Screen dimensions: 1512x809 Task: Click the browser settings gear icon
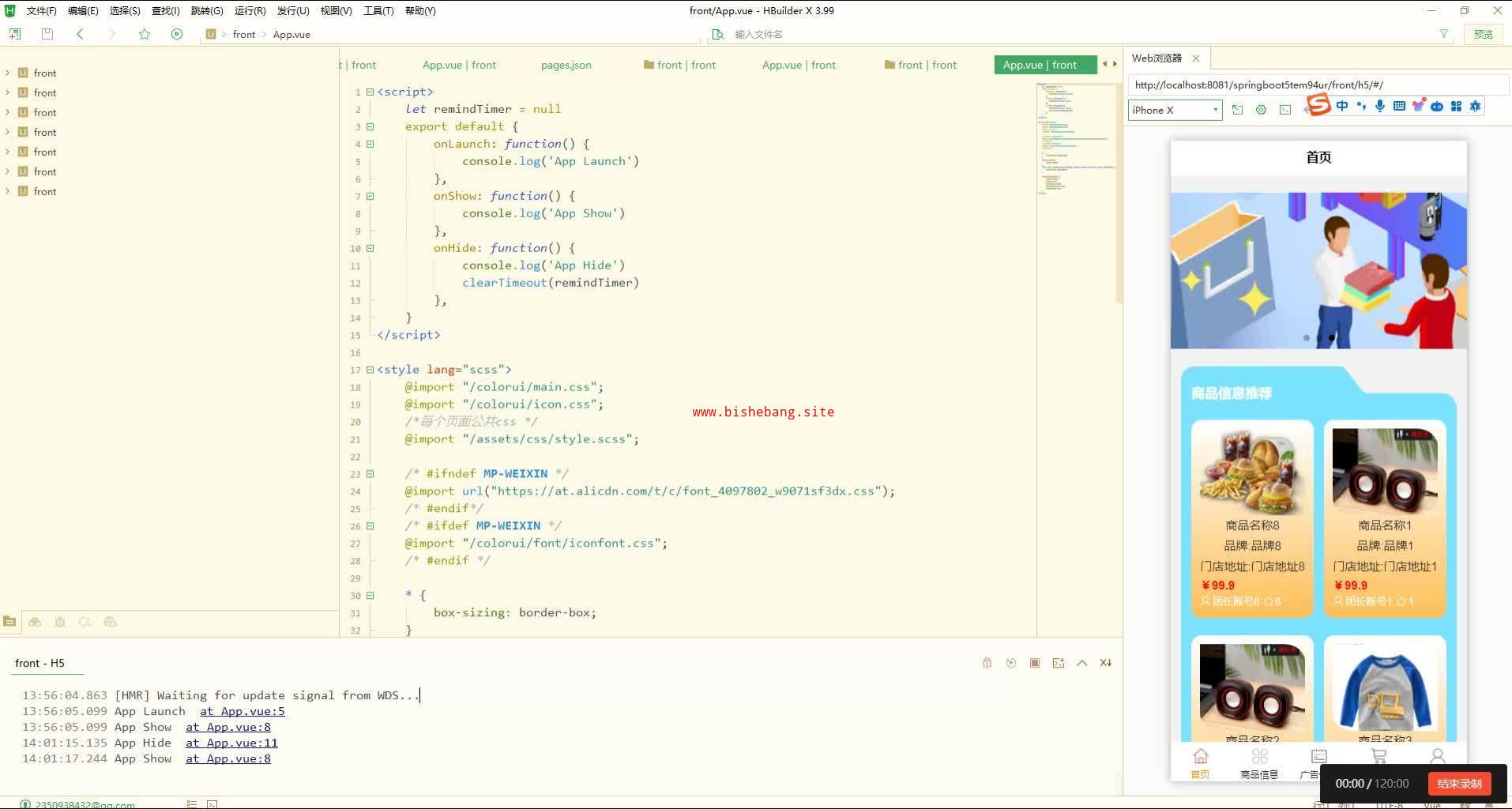1261,110
